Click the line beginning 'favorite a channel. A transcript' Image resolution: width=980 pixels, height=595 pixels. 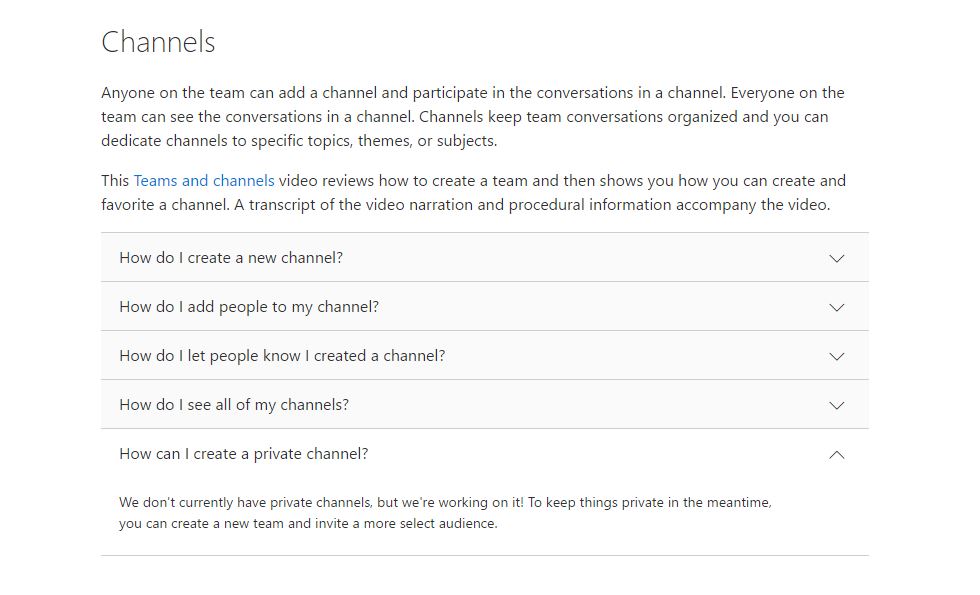pyautogui.click(x=465, y=205)
